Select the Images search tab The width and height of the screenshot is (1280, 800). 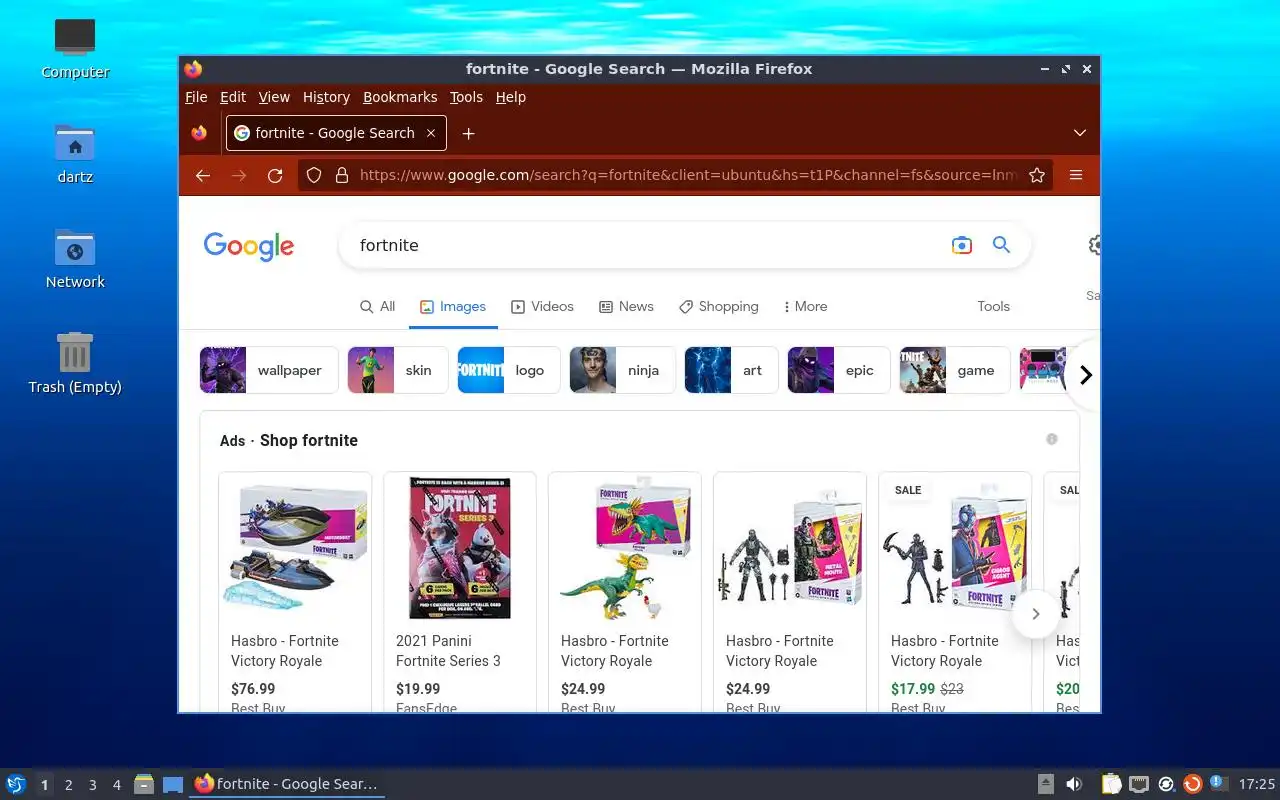453,307
